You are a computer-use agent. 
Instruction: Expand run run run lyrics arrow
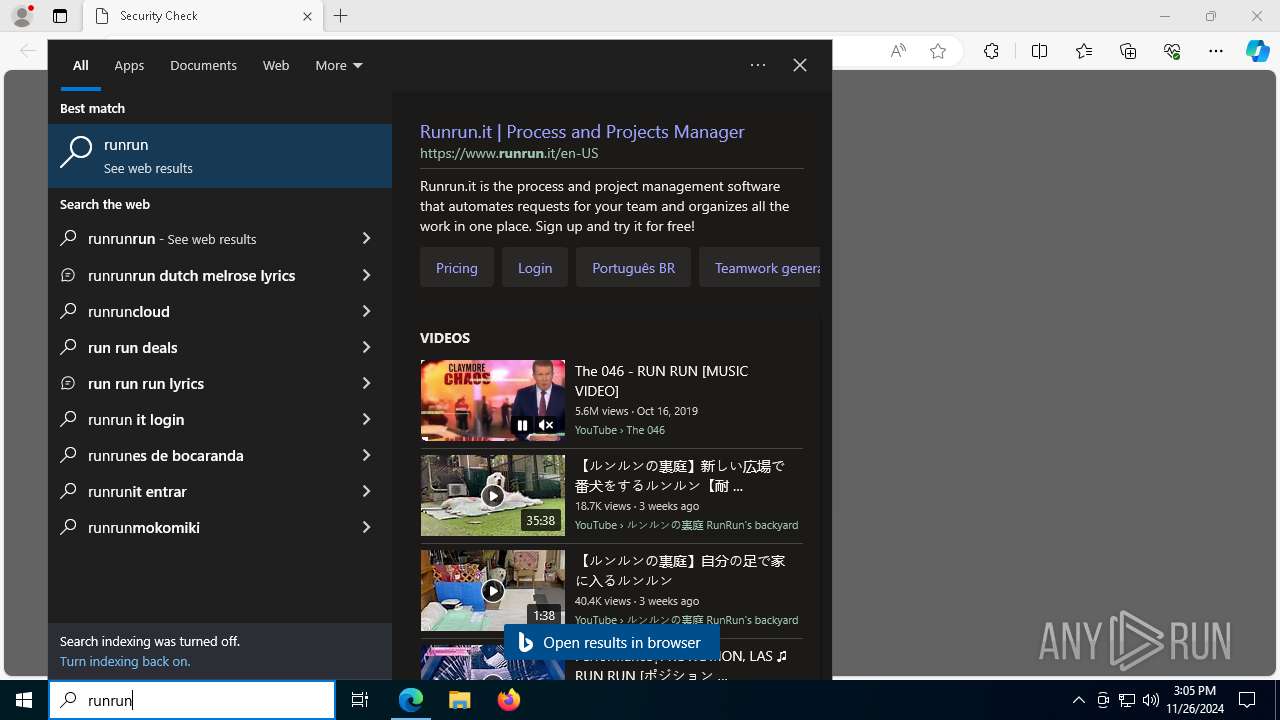click(366, 383)
